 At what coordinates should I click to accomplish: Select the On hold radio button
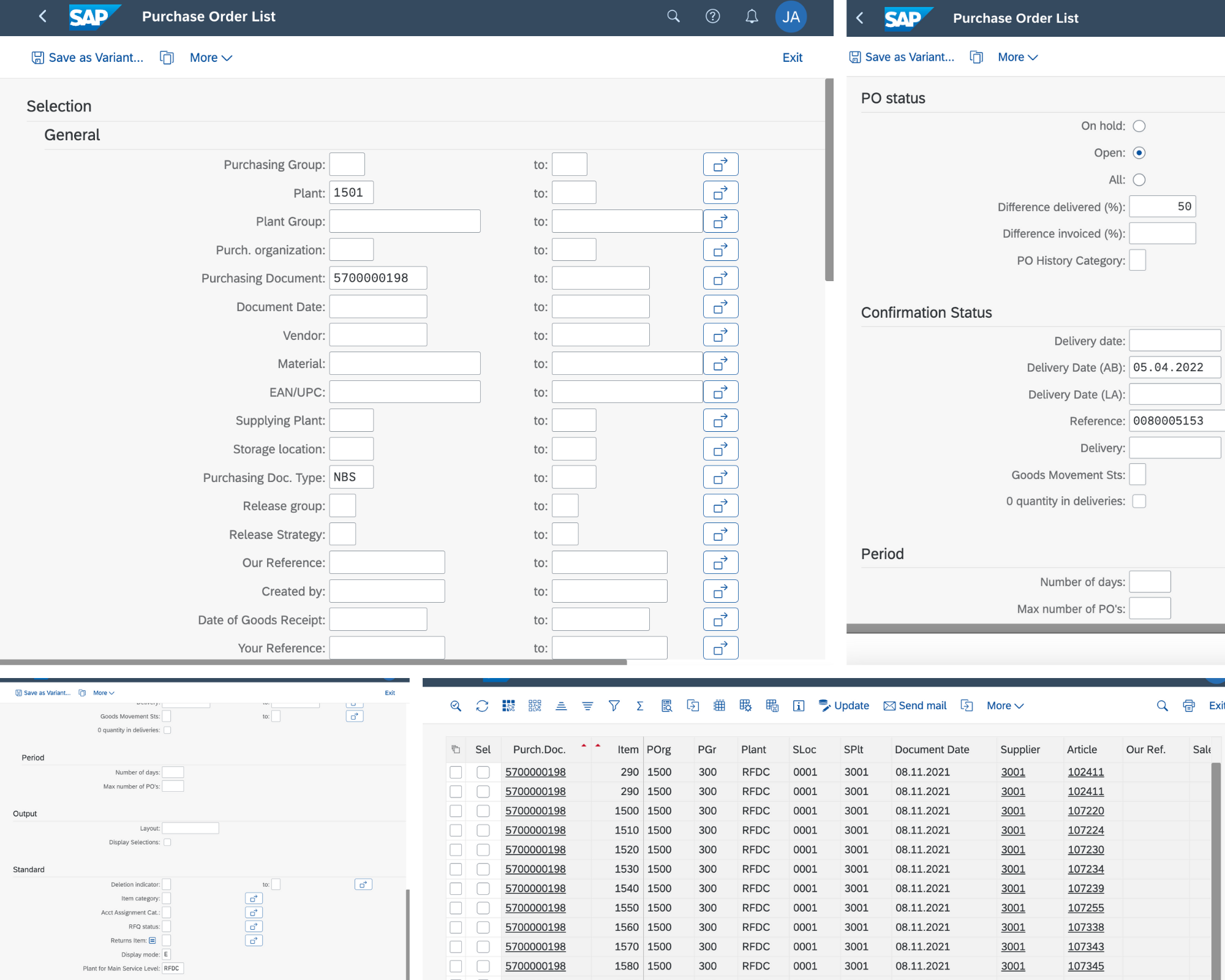click(1139, 126)
